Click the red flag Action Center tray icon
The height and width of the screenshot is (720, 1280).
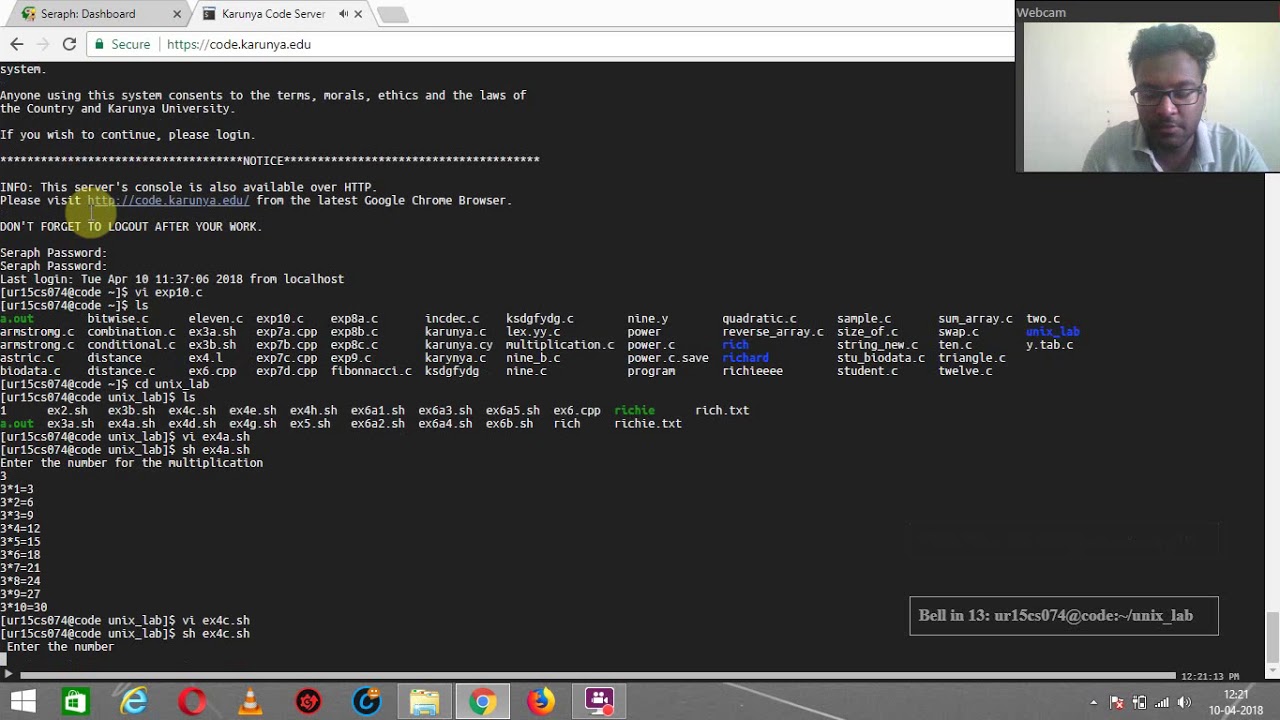1117,702
